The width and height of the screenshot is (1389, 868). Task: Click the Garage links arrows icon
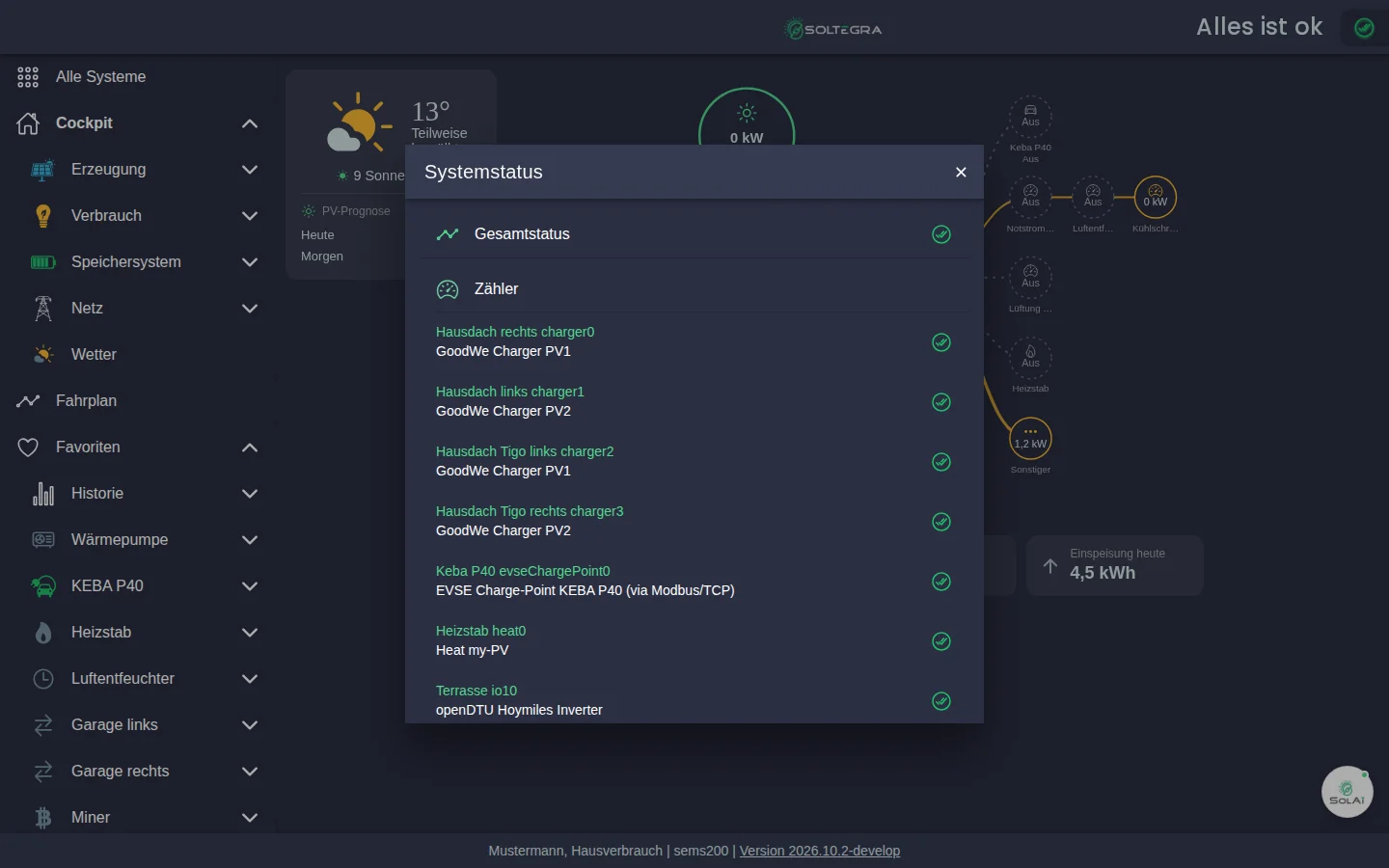click(x=43, y=725)
